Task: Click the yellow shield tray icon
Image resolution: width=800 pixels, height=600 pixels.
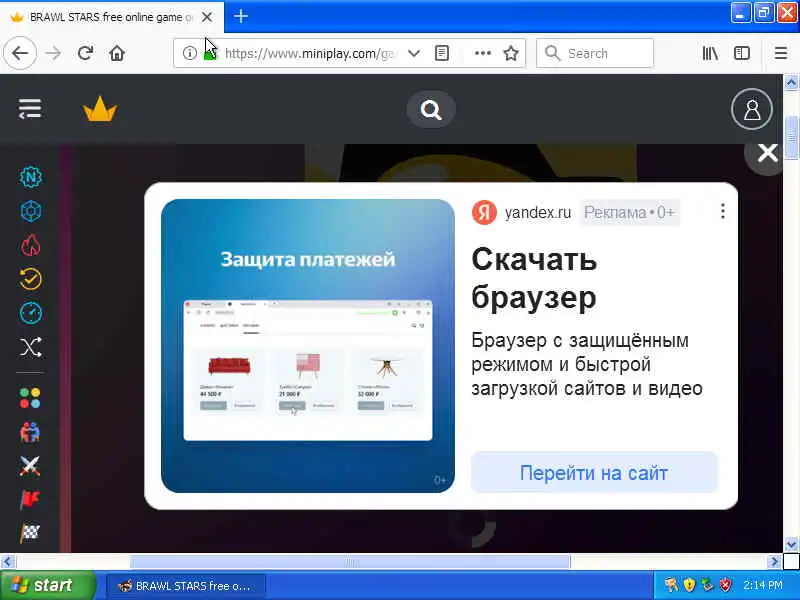Action: tap(689, 585)
